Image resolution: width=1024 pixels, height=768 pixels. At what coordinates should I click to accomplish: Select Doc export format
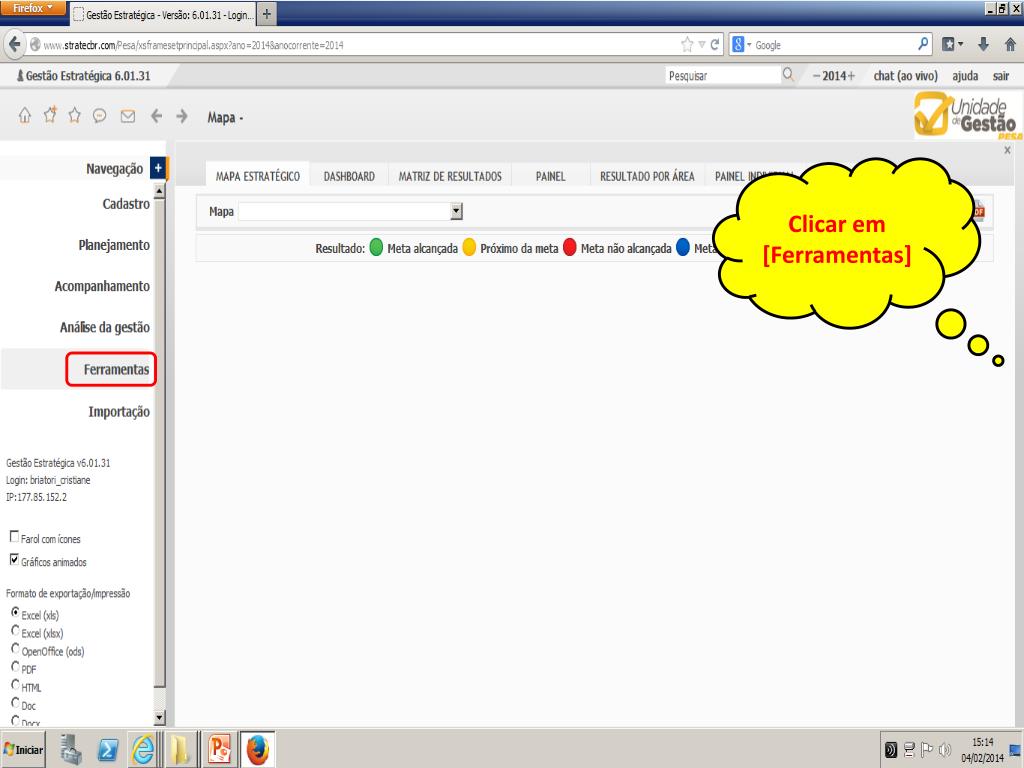[15, 703]
